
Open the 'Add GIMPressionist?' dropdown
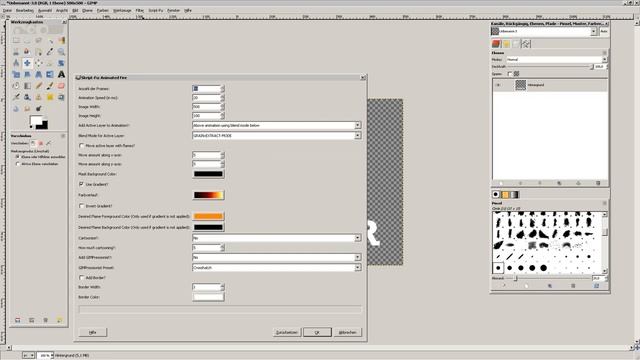[x=276, y=258]
